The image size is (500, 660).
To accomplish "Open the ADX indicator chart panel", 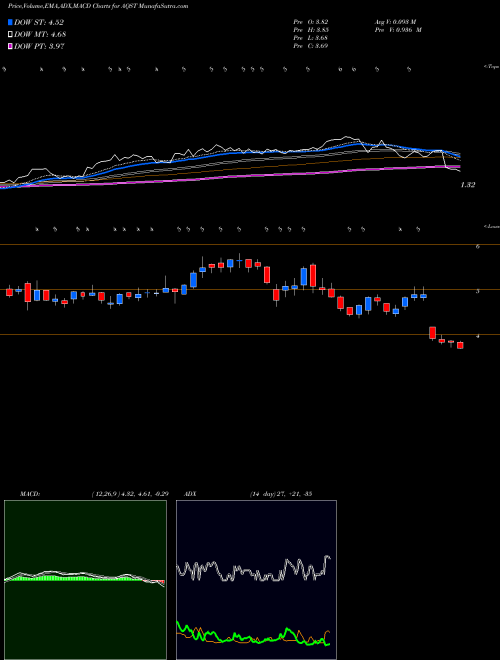I will (256, 580).
